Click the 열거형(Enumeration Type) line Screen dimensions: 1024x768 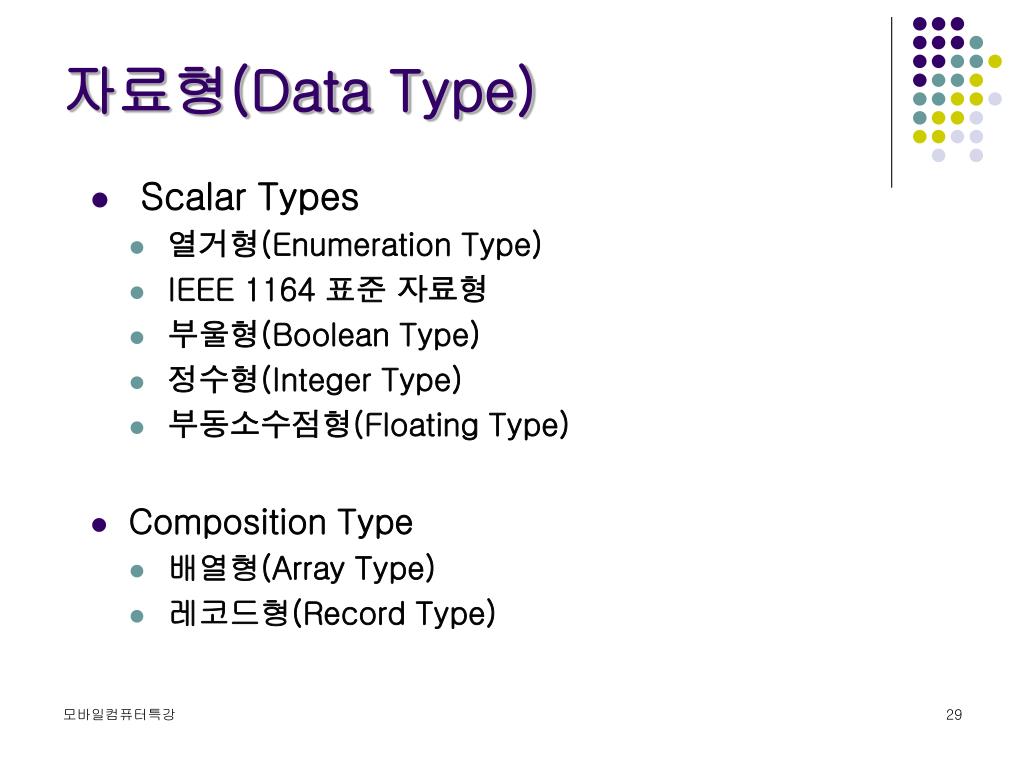[355, 245]
